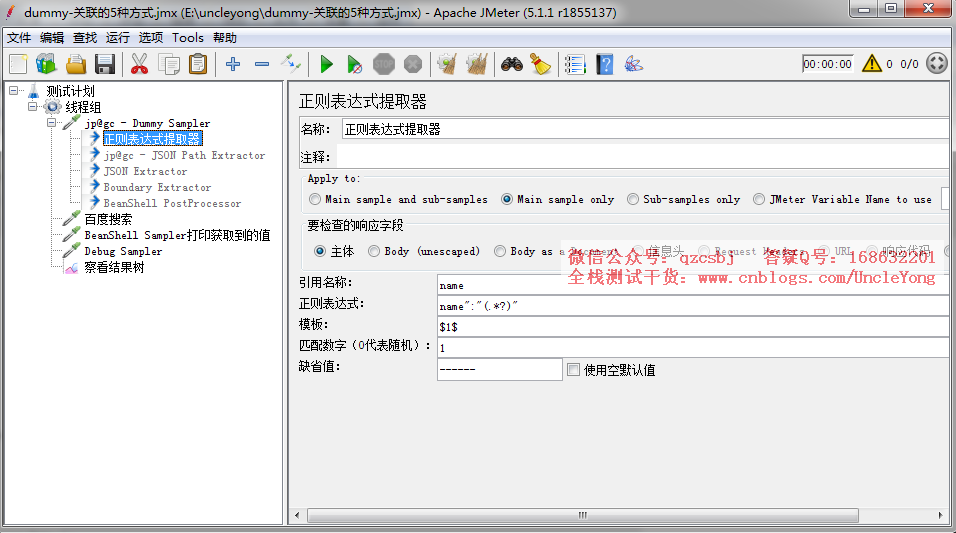The width and height of the screenshot is (956, 533).
Task: Open the 运行 menu
Action: (118, 38)
